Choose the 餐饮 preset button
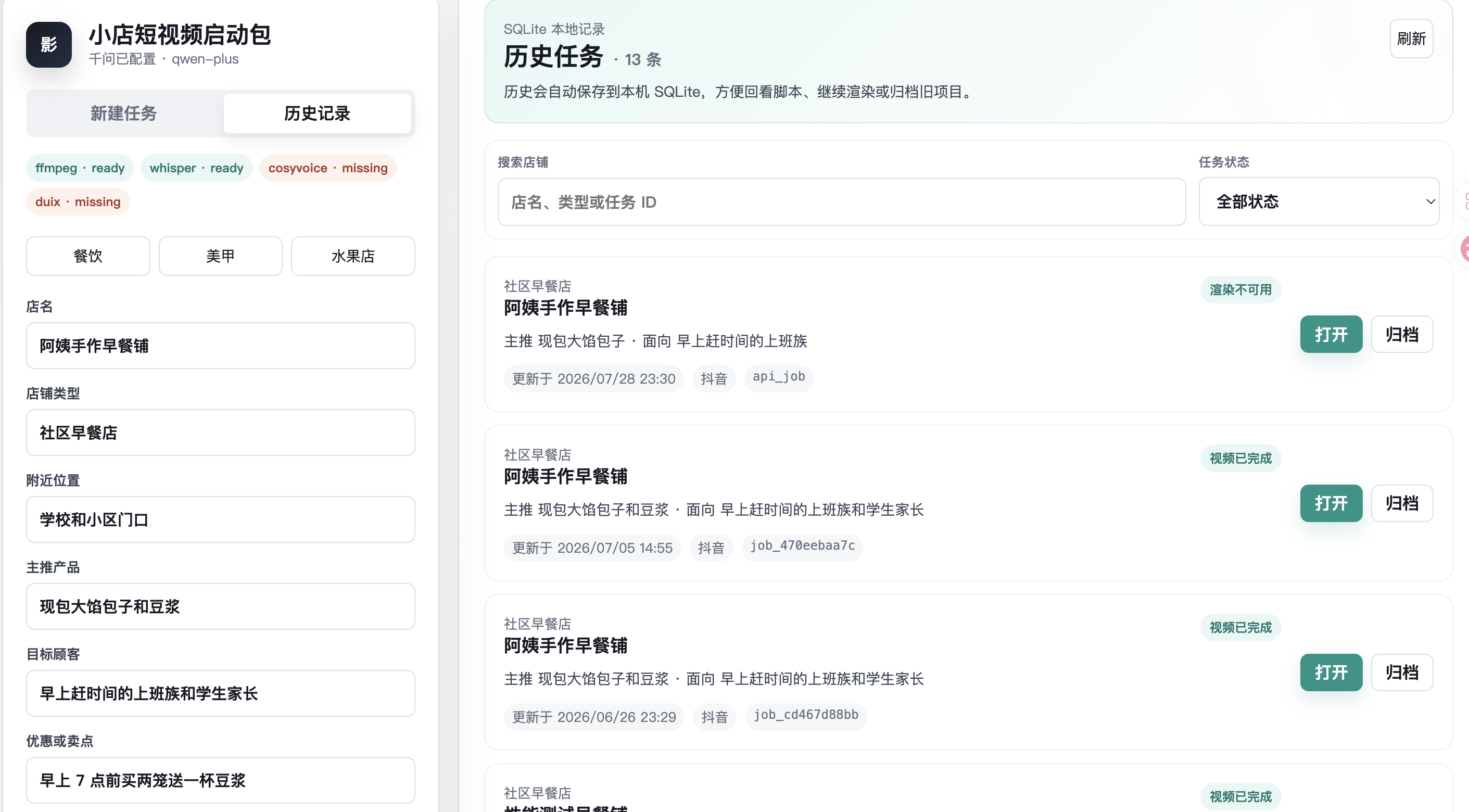This screenshot has height=812, width=1469. pos(88,256)
